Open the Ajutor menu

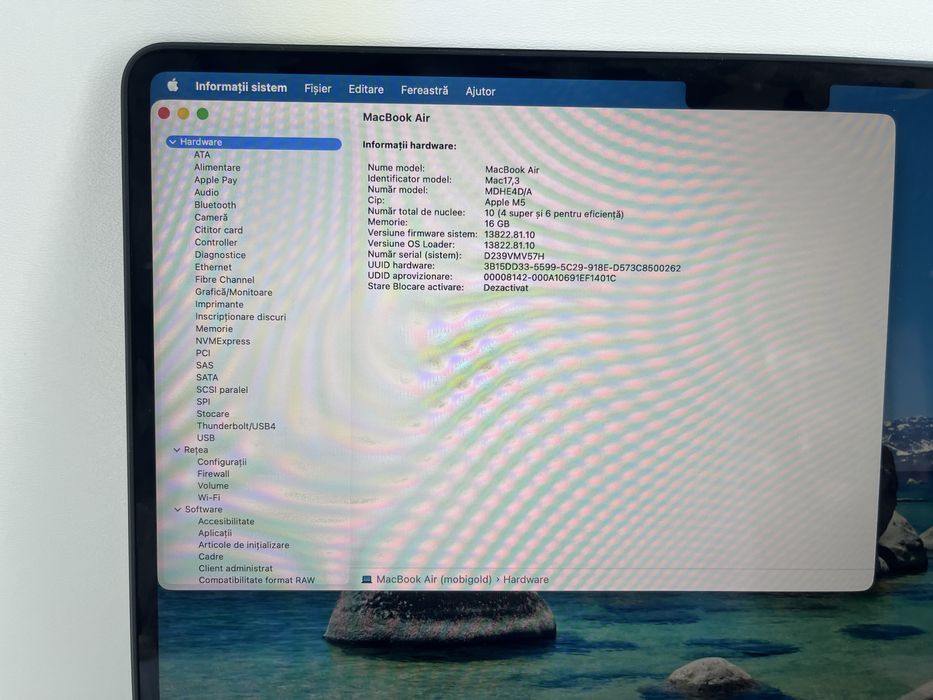[x=480, y=91]
